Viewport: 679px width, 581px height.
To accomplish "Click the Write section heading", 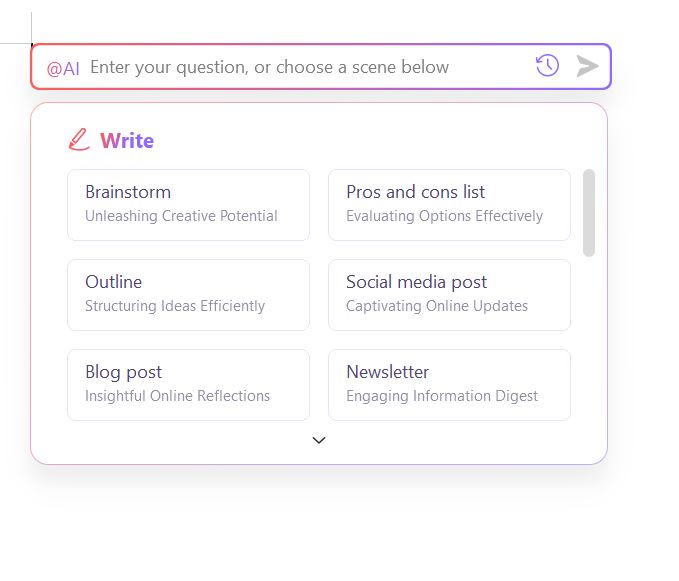I will click(127, 141).
